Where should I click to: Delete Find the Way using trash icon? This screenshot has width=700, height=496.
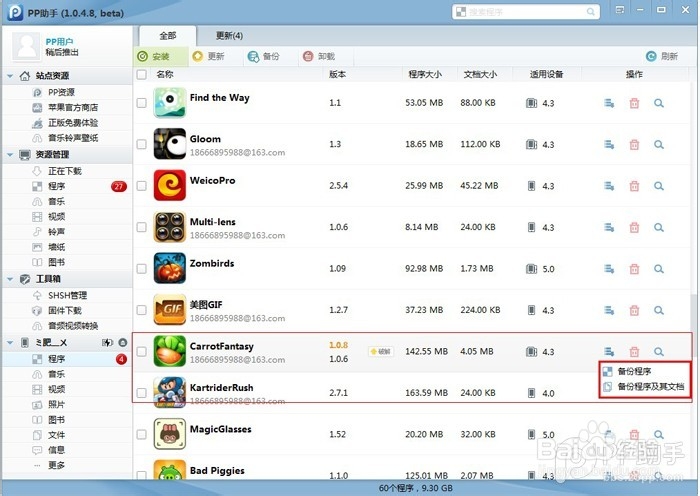634,103
